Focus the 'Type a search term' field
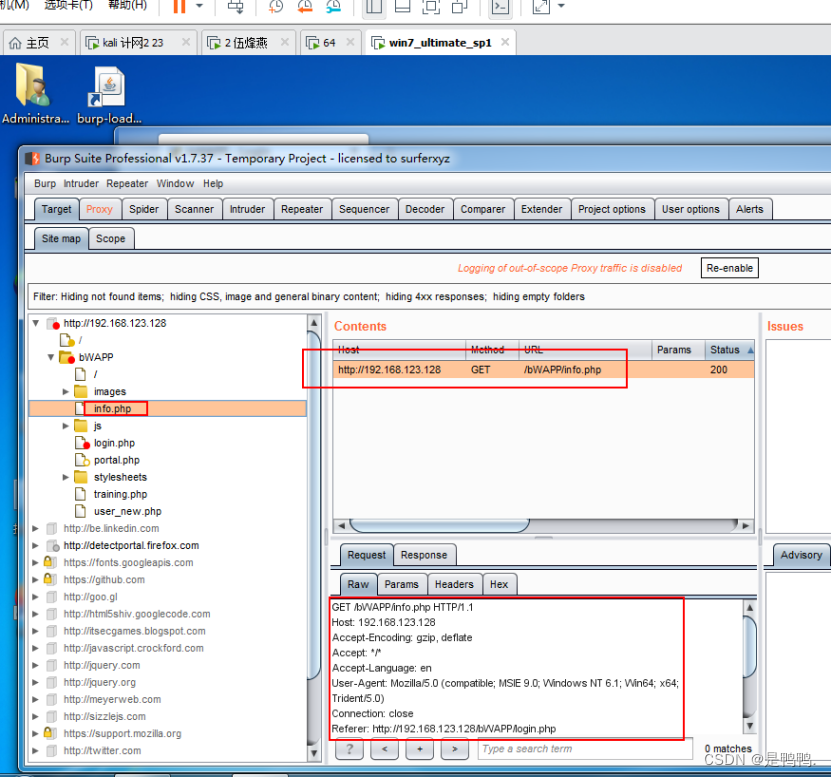Screen dimensions: 831x777 click(585, 749)
